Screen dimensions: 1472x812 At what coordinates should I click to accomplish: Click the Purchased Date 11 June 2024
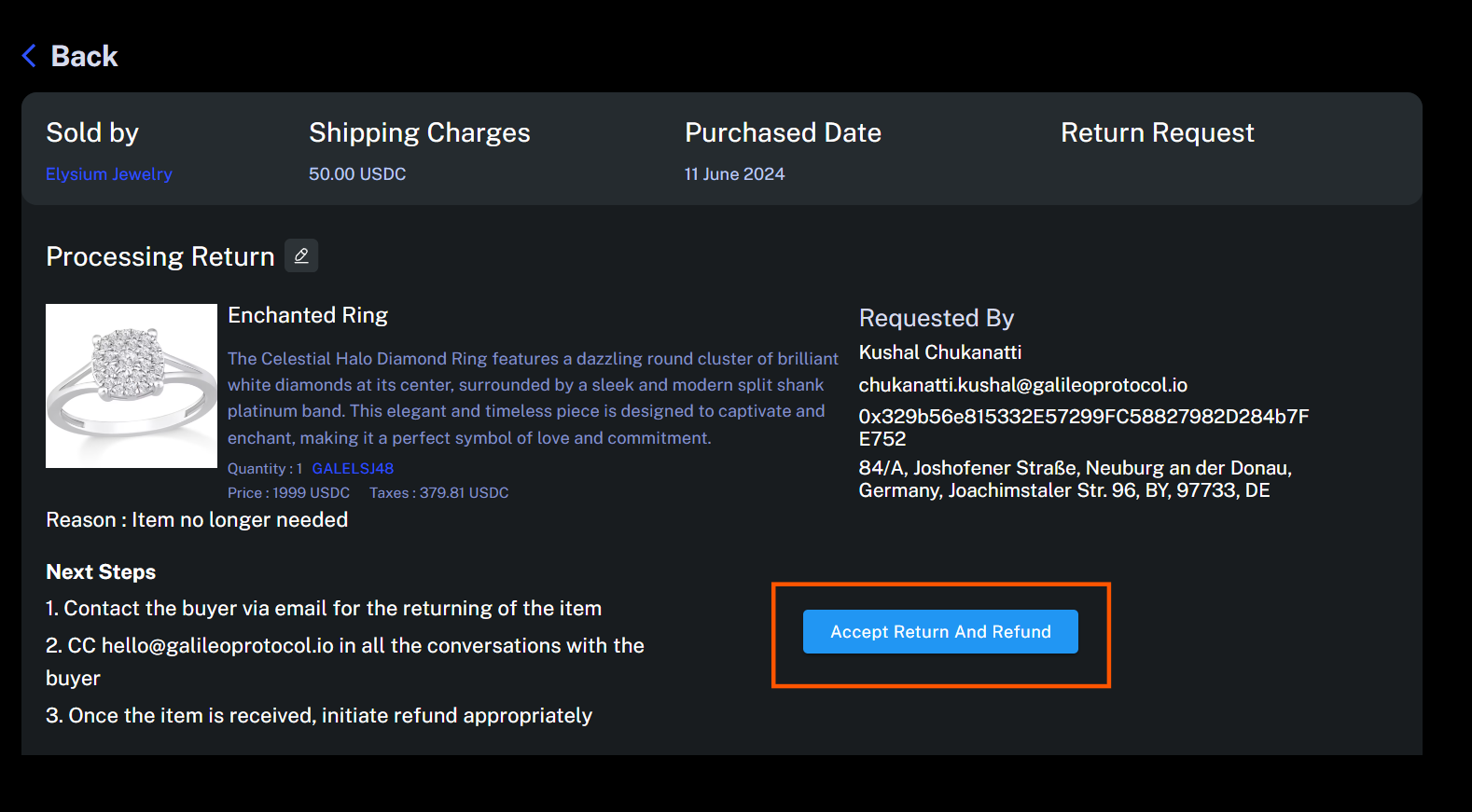(734, 174)
